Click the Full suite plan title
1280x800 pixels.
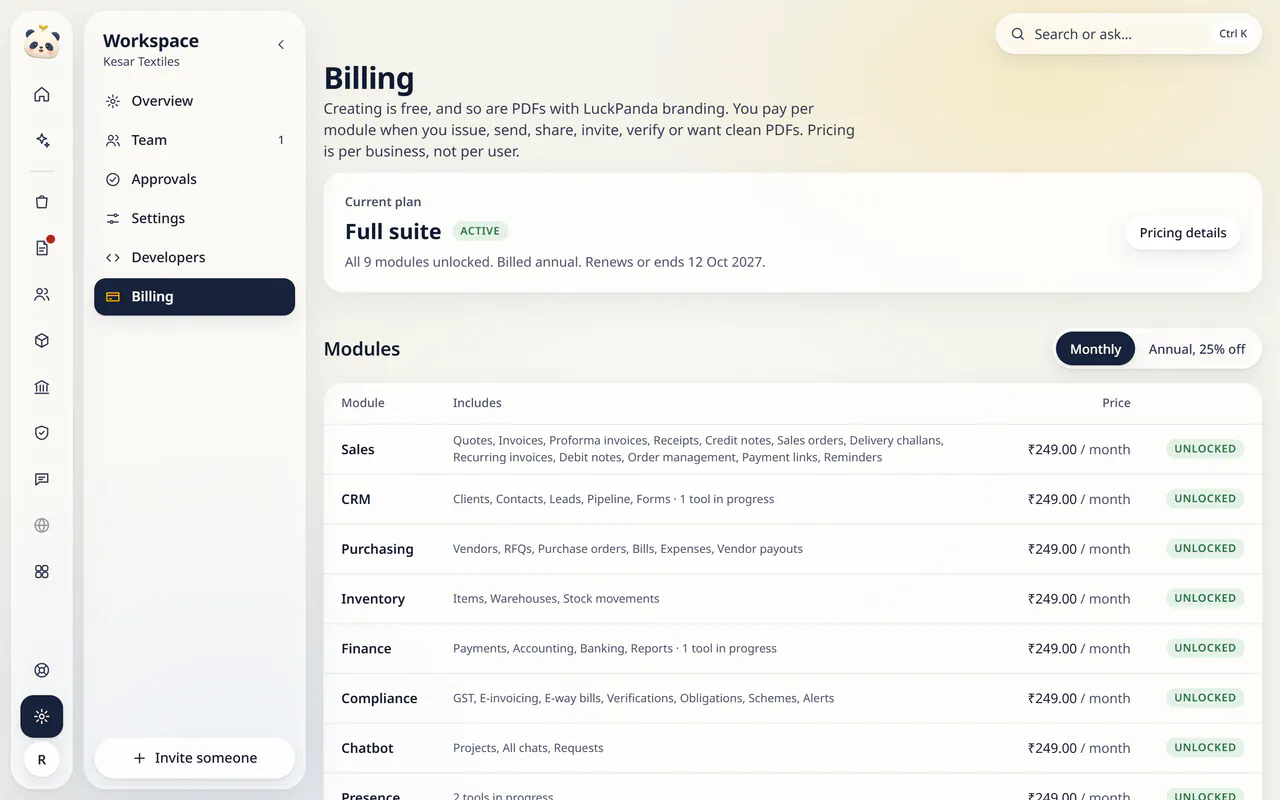coord(393,232)
